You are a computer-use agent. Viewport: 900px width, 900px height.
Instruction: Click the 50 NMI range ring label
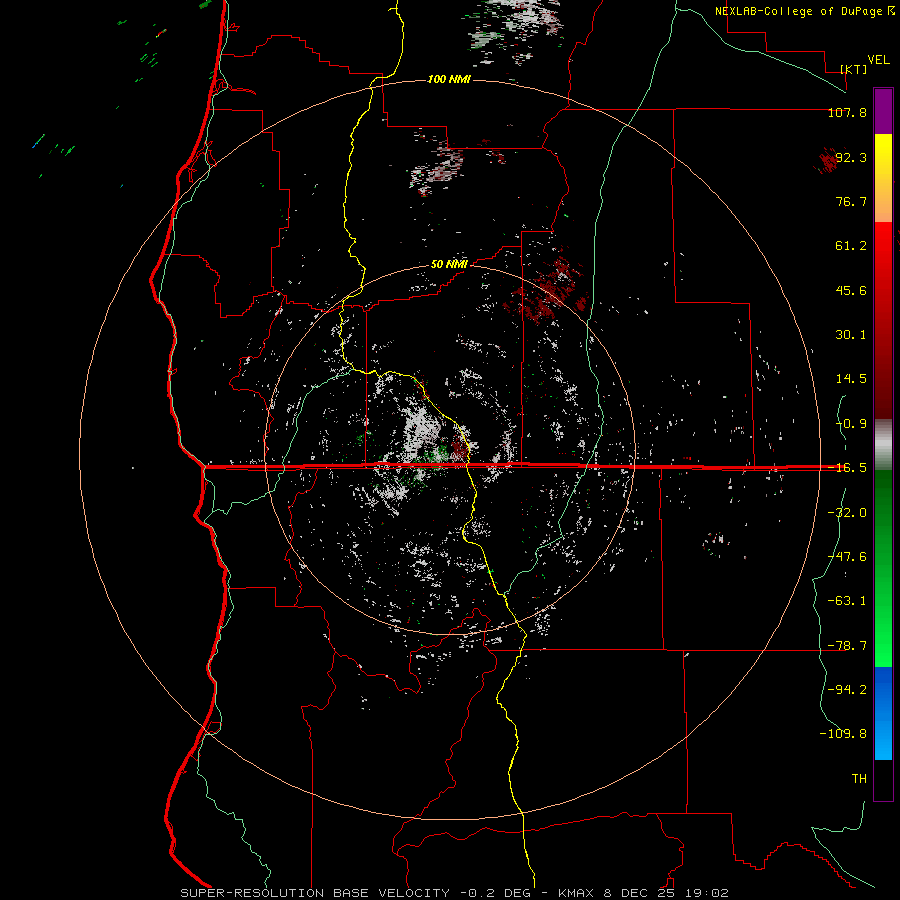(449, 264)
